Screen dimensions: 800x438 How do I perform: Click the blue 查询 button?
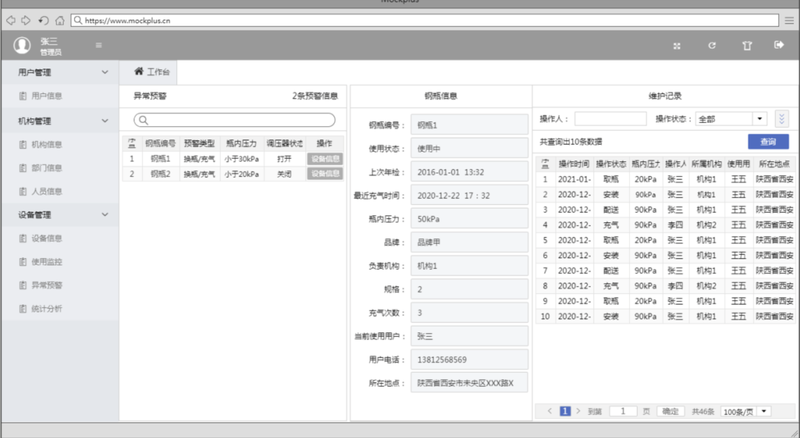point(767,142)
